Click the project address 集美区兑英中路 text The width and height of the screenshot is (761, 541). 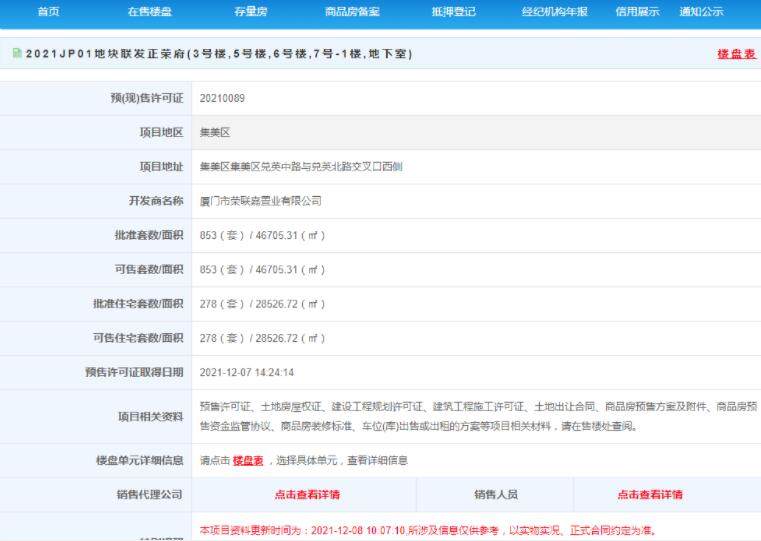pos(301,166)
